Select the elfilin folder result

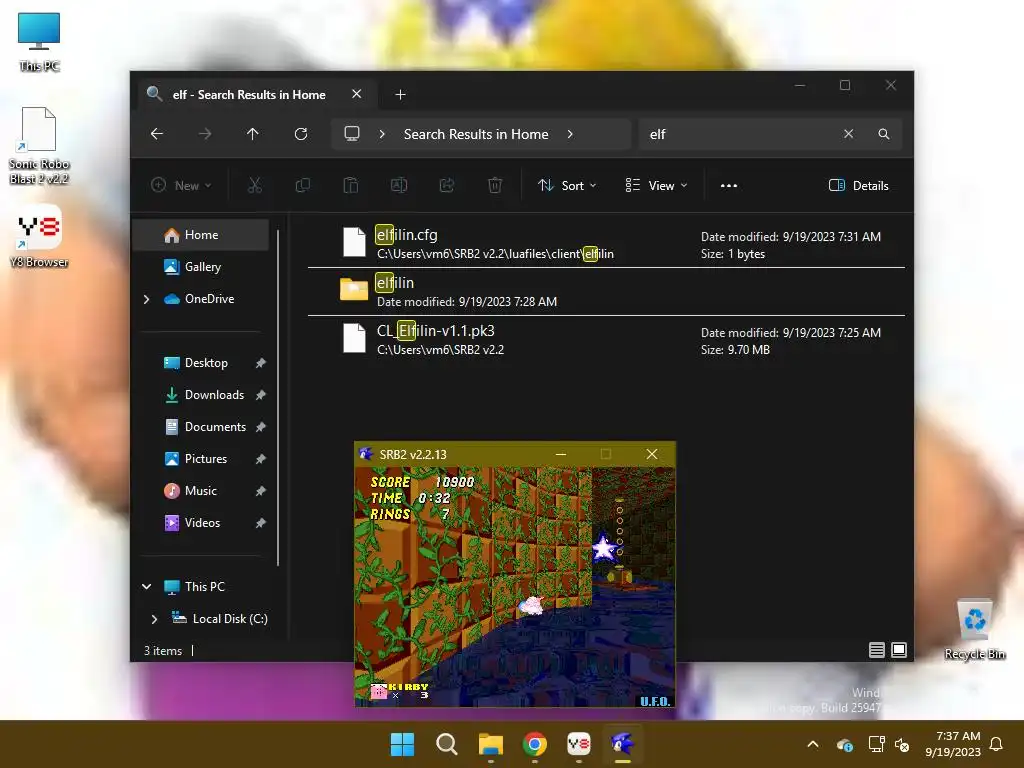tap(606, 291)
